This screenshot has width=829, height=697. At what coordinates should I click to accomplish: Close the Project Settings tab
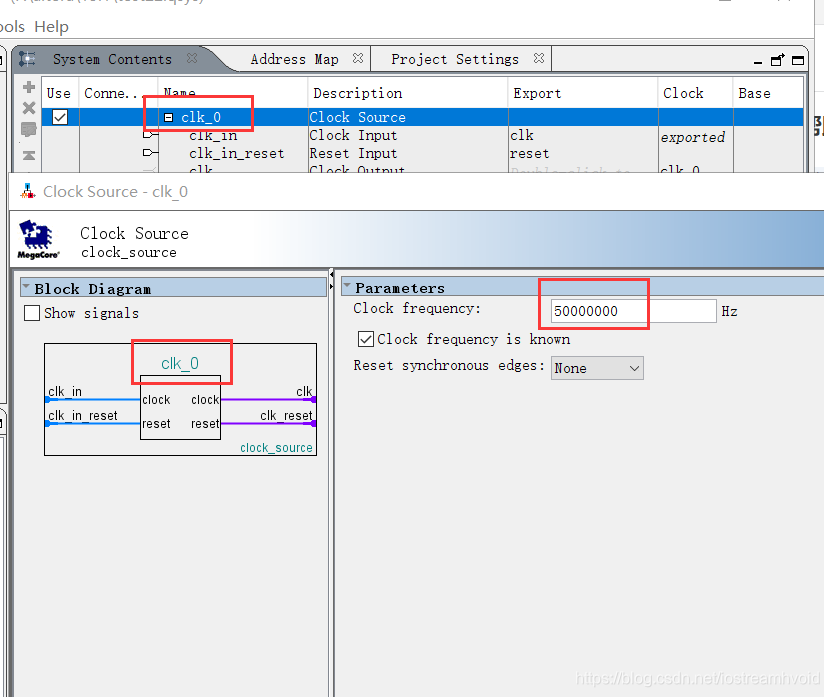click(x=539, y=58)
